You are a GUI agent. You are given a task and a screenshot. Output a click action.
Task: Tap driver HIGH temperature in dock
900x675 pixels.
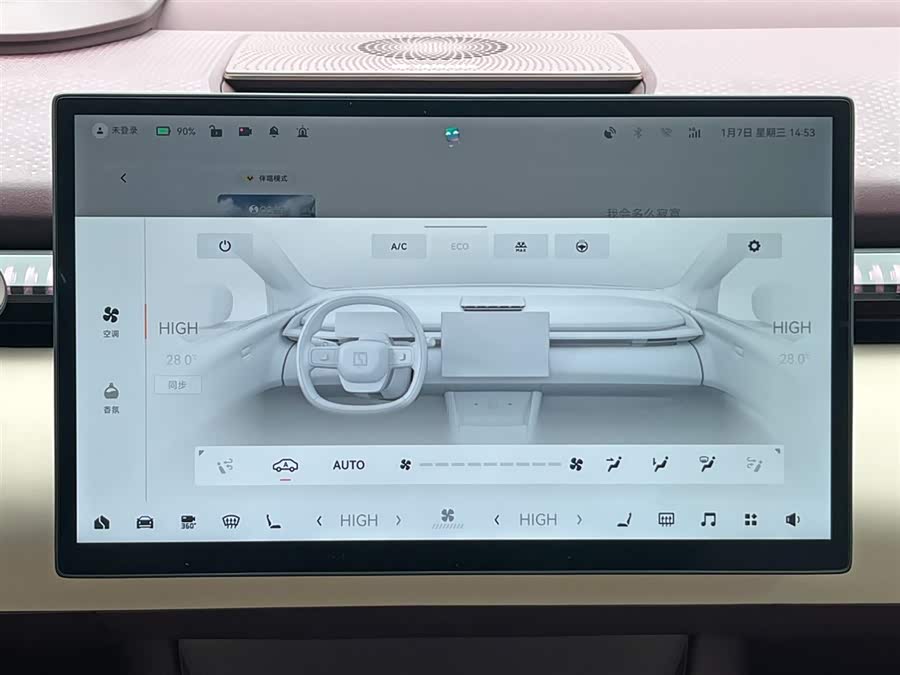359,521
